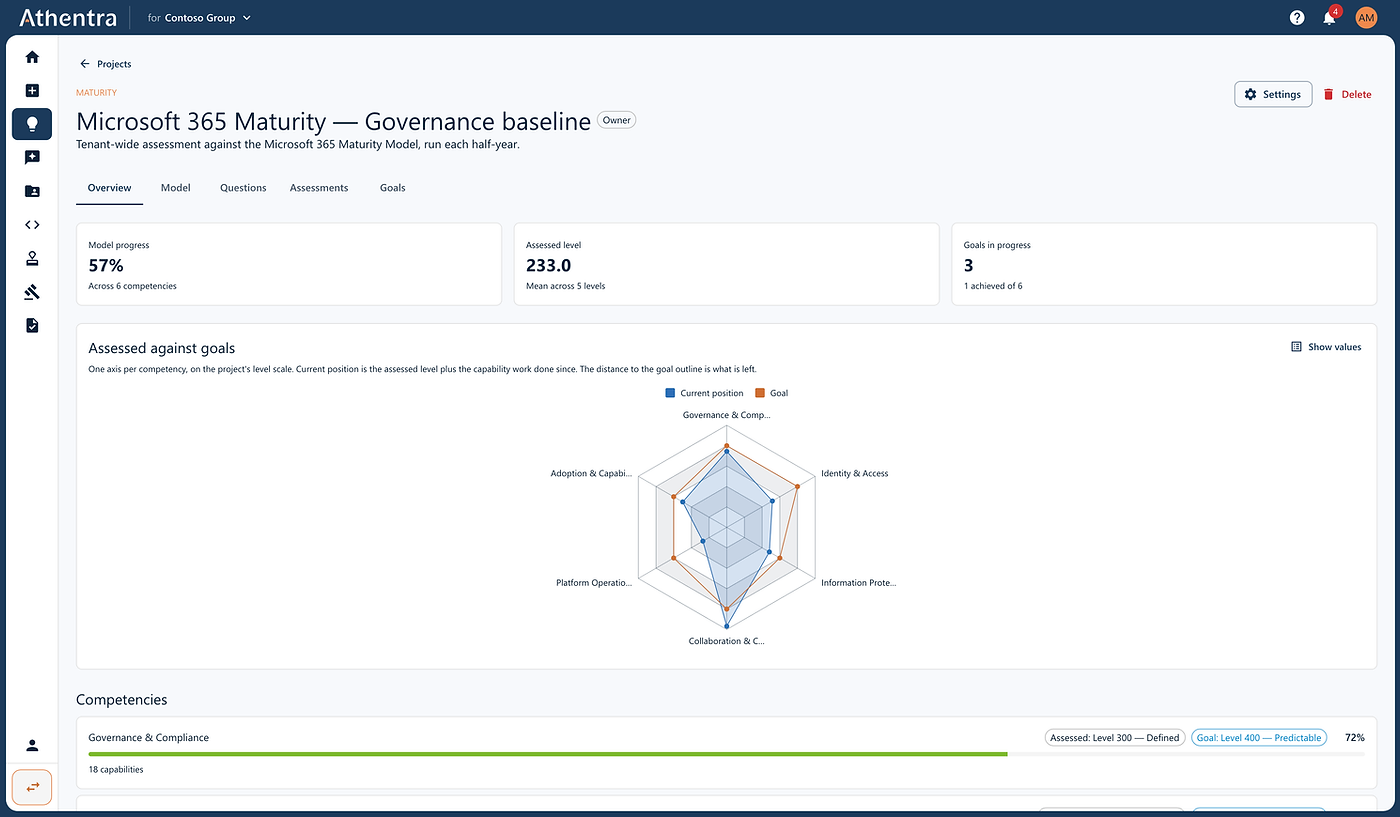1400x817 pixels.
Task: Click the Athentra logo
Action: (x=67, y=17)
